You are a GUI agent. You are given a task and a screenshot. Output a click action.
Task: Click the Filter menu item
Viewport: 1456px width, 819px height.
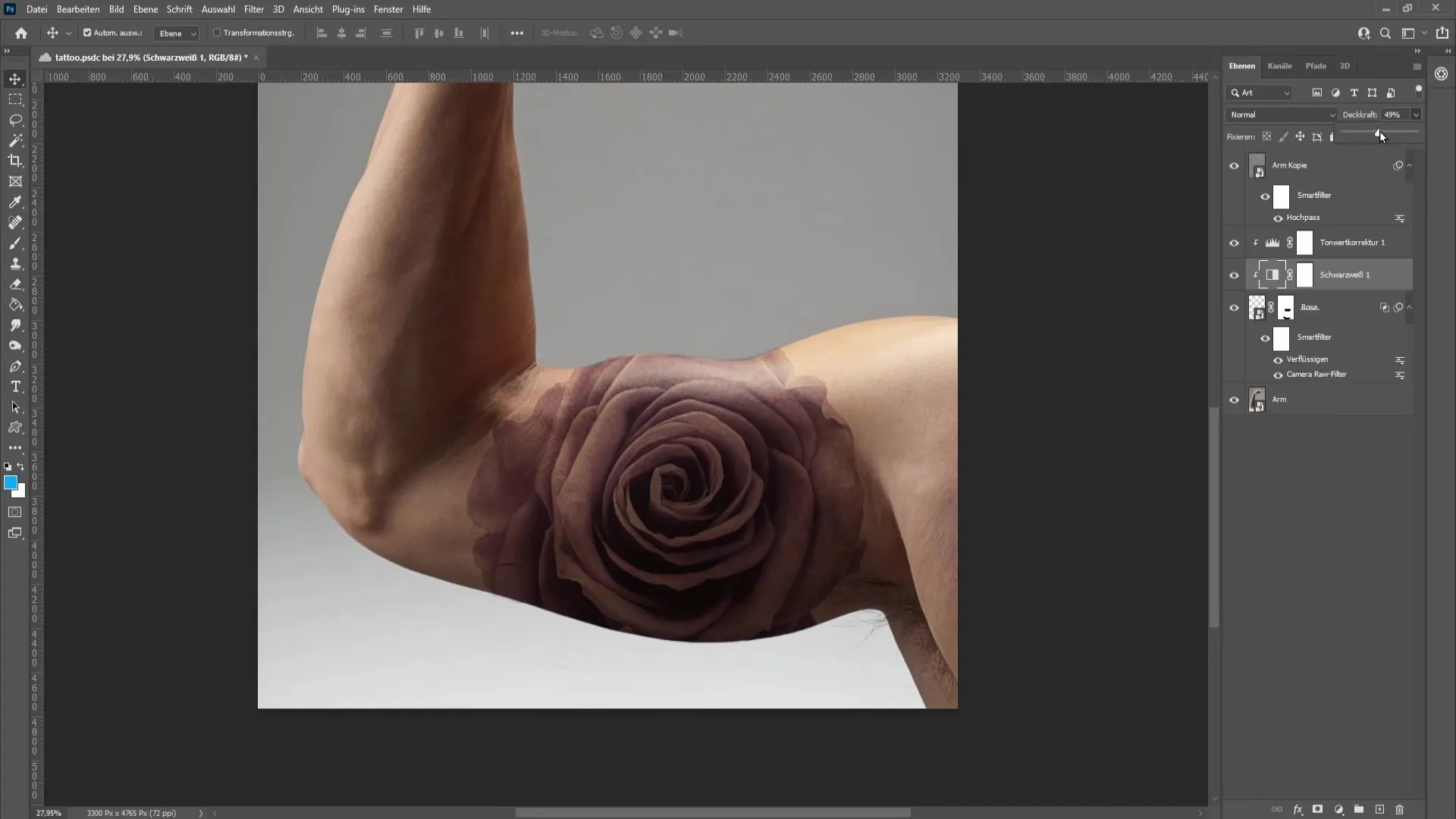point(253,8)
